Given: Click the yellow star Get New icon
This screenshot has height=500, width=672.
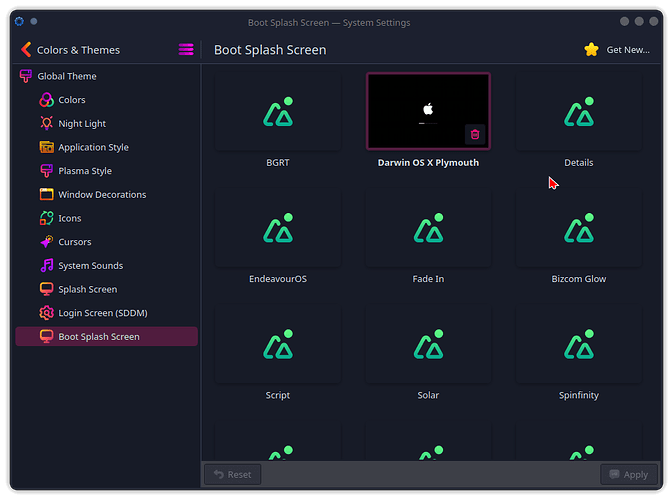Looking at the screenshot, I should coord(591,50).
